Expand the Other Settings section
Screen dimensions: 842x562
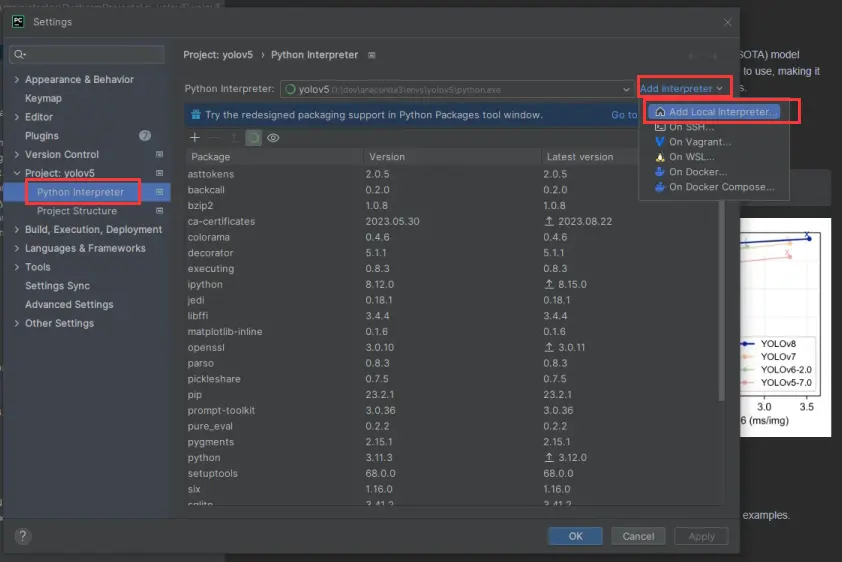pos(17,323)
